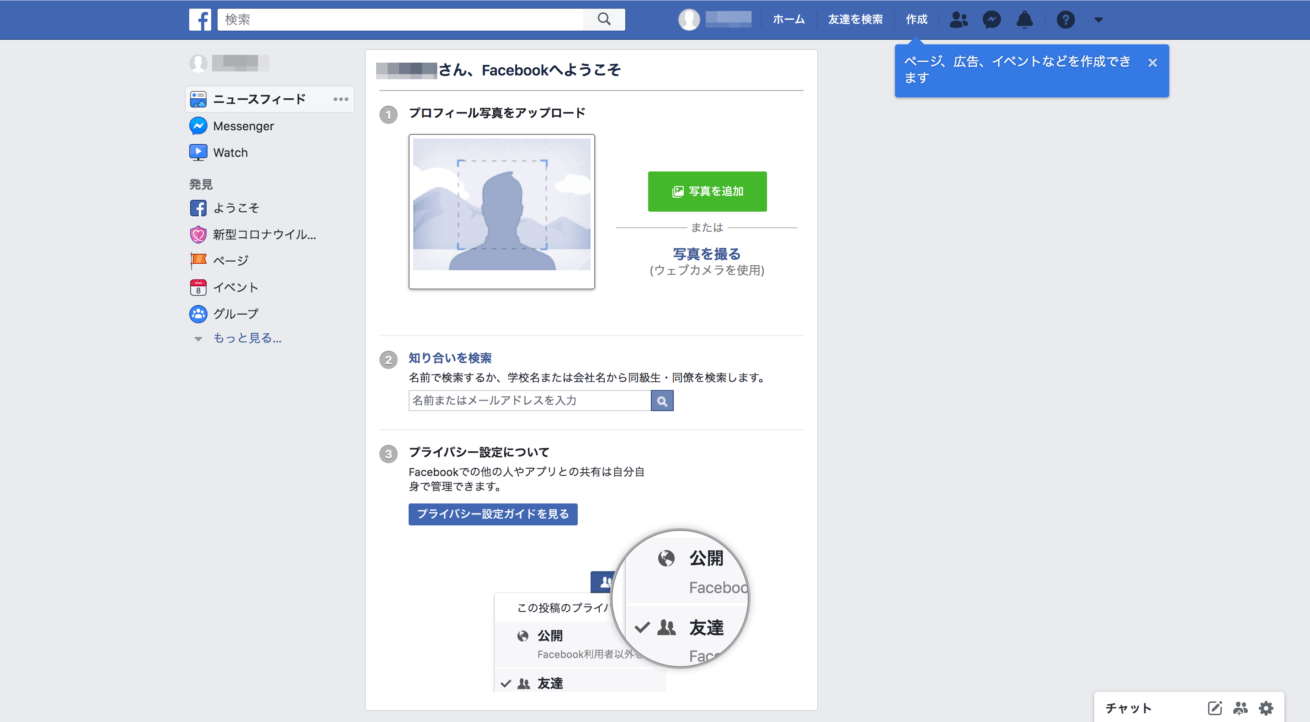Viewport: 1310px width, 722px height.
Task: Click the チャット bar label
Action: [1129, 708]
